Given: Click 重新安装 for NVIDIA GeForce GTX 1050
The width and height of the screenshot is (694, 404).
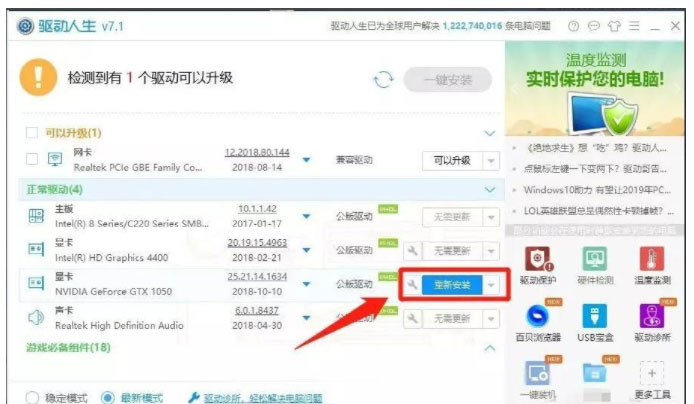Looking at the screenshot, I should (452, 285).
